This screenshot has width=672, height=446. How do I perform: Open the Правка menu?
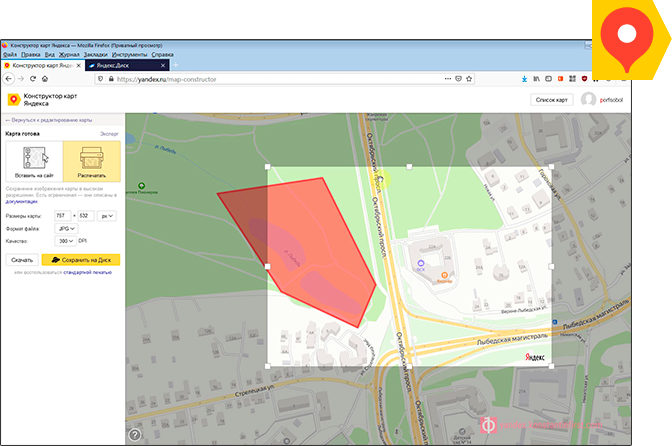(x=31, y=54)
